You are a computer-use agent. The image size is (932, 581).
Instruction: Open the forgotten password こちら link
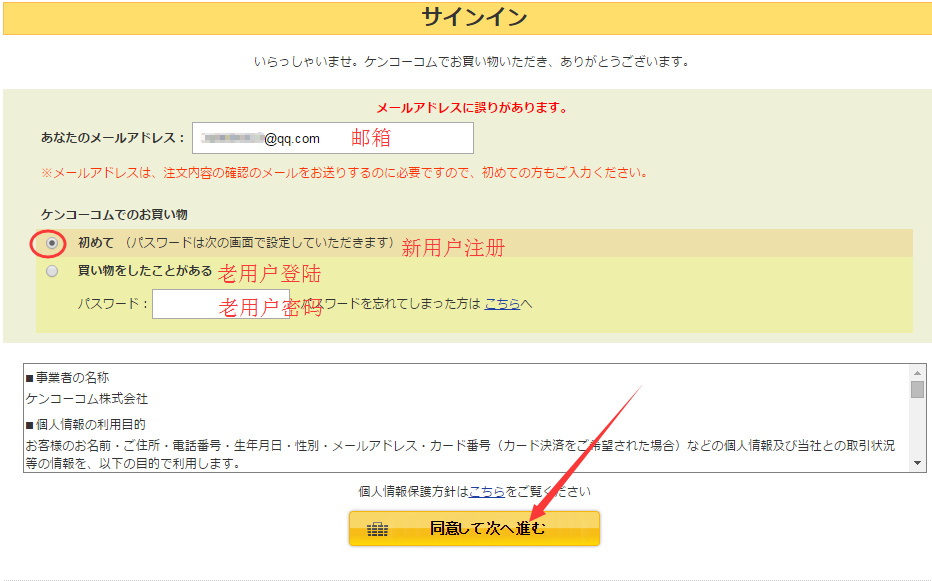(501, 304)
